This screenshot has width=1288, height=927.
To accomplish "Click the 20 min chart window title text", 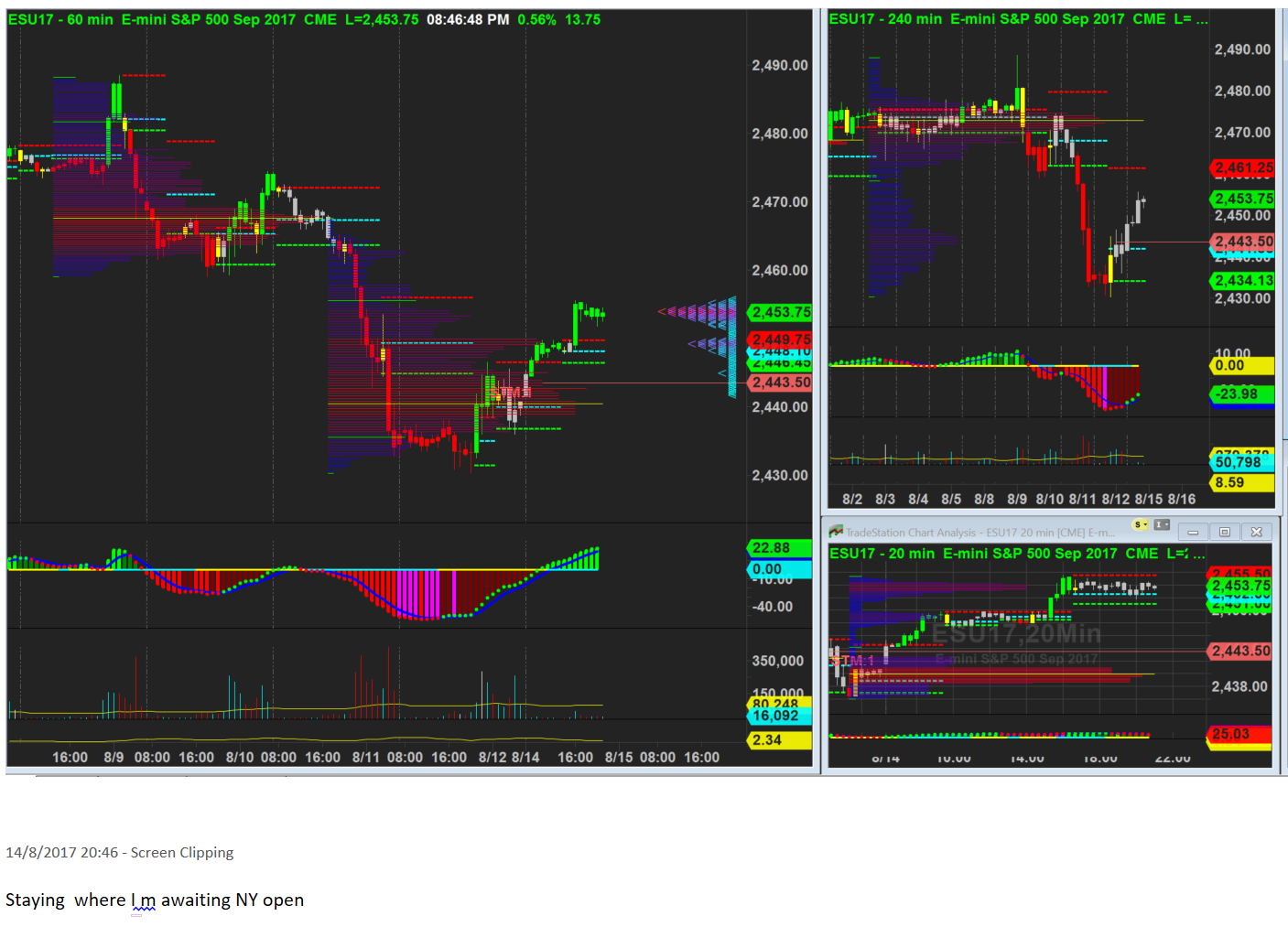I will click(x=980, y=533).
